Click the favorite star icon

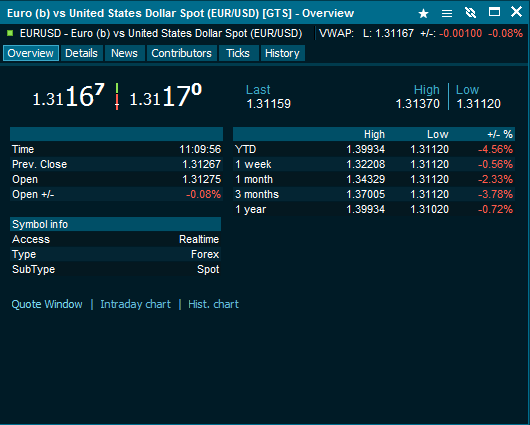pyautogui.click(x=423, y=14)
